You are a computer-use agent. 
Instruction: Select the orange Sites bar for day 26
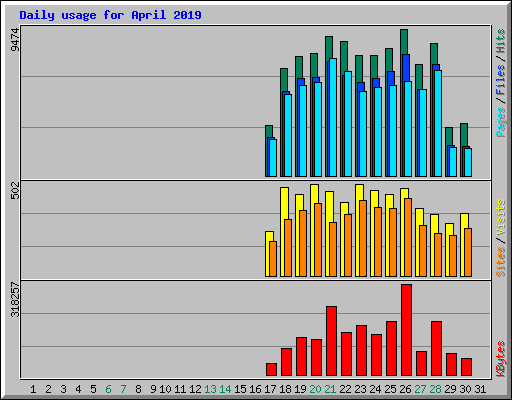[408, 237]
